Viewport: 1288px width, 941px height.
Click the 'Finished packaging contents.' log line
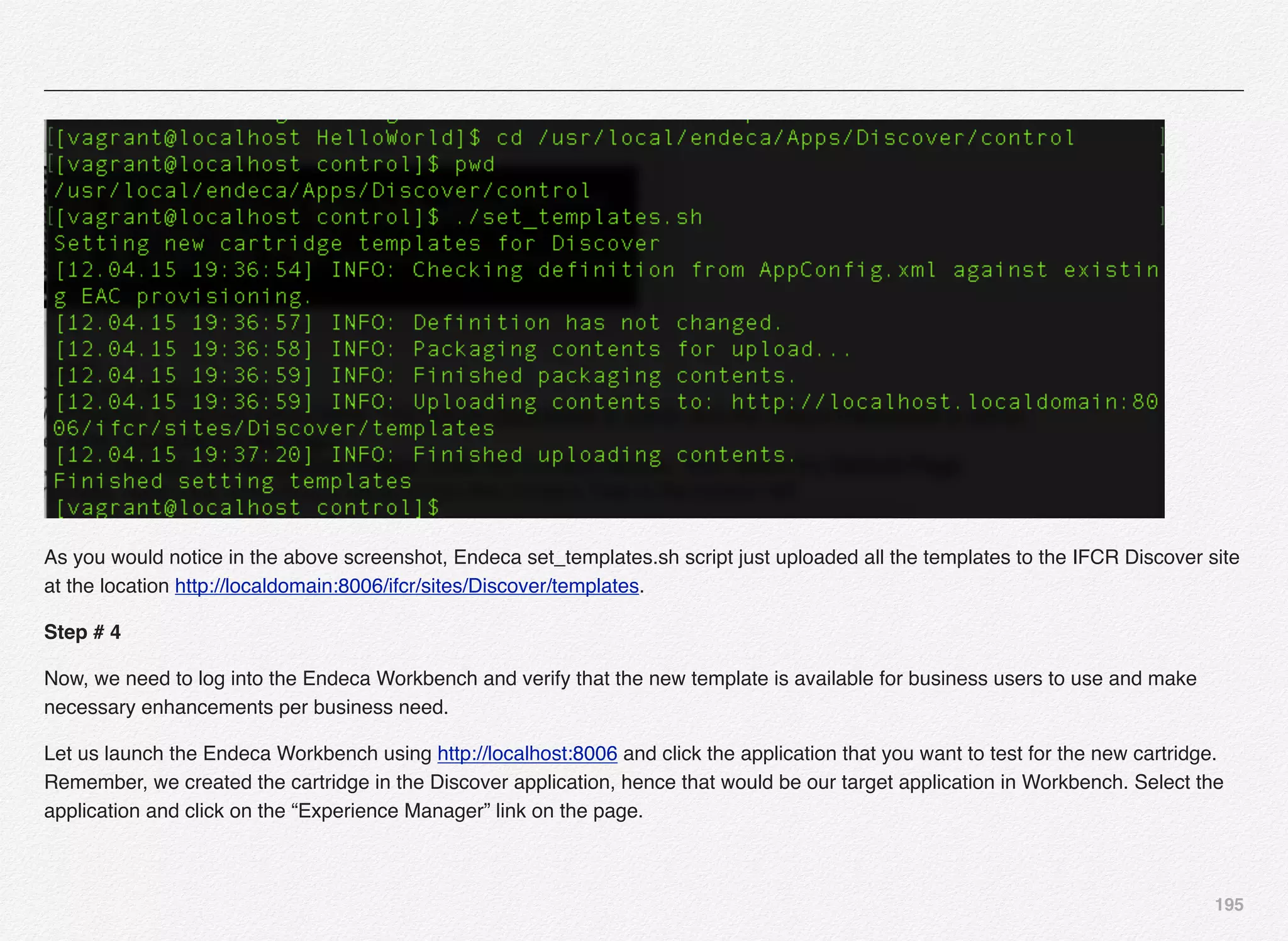pyautogui.click(x=426, y=376)
